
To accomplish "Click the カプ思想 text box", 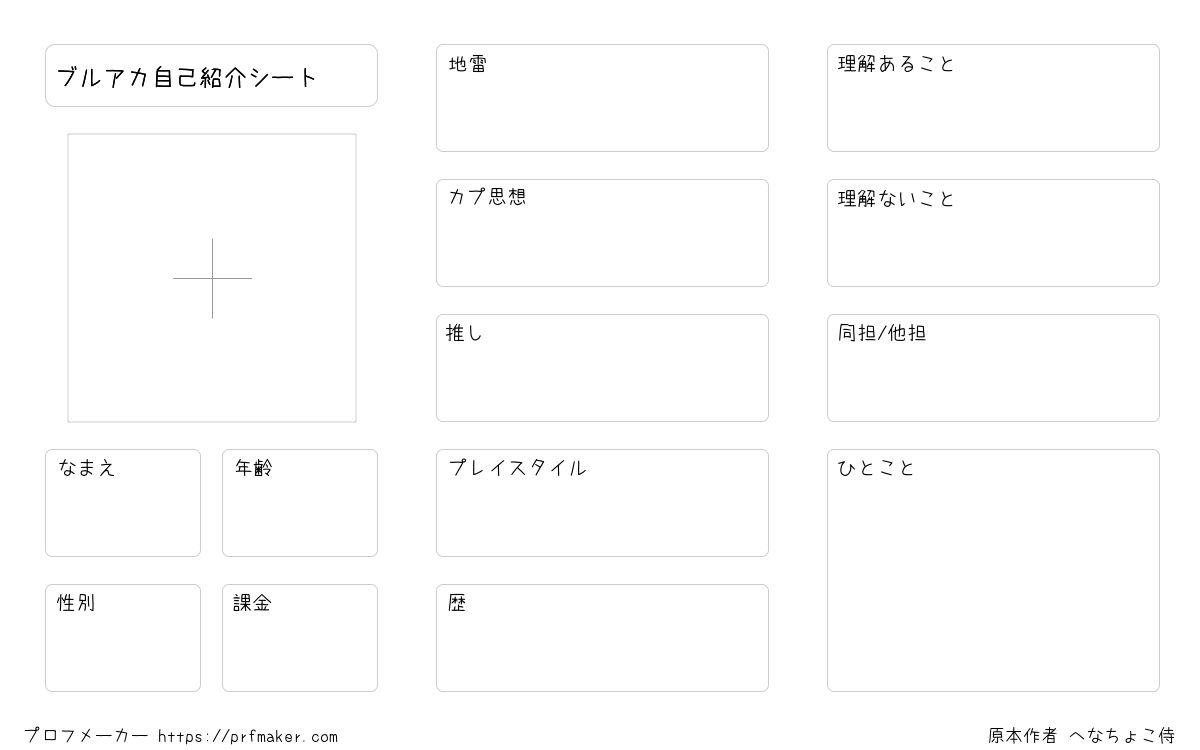I will tap(602, 233).
